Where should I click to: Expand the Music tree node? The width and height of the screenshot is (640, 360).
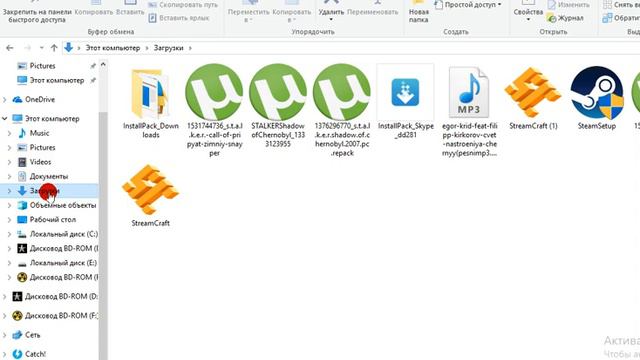(9, 133)
